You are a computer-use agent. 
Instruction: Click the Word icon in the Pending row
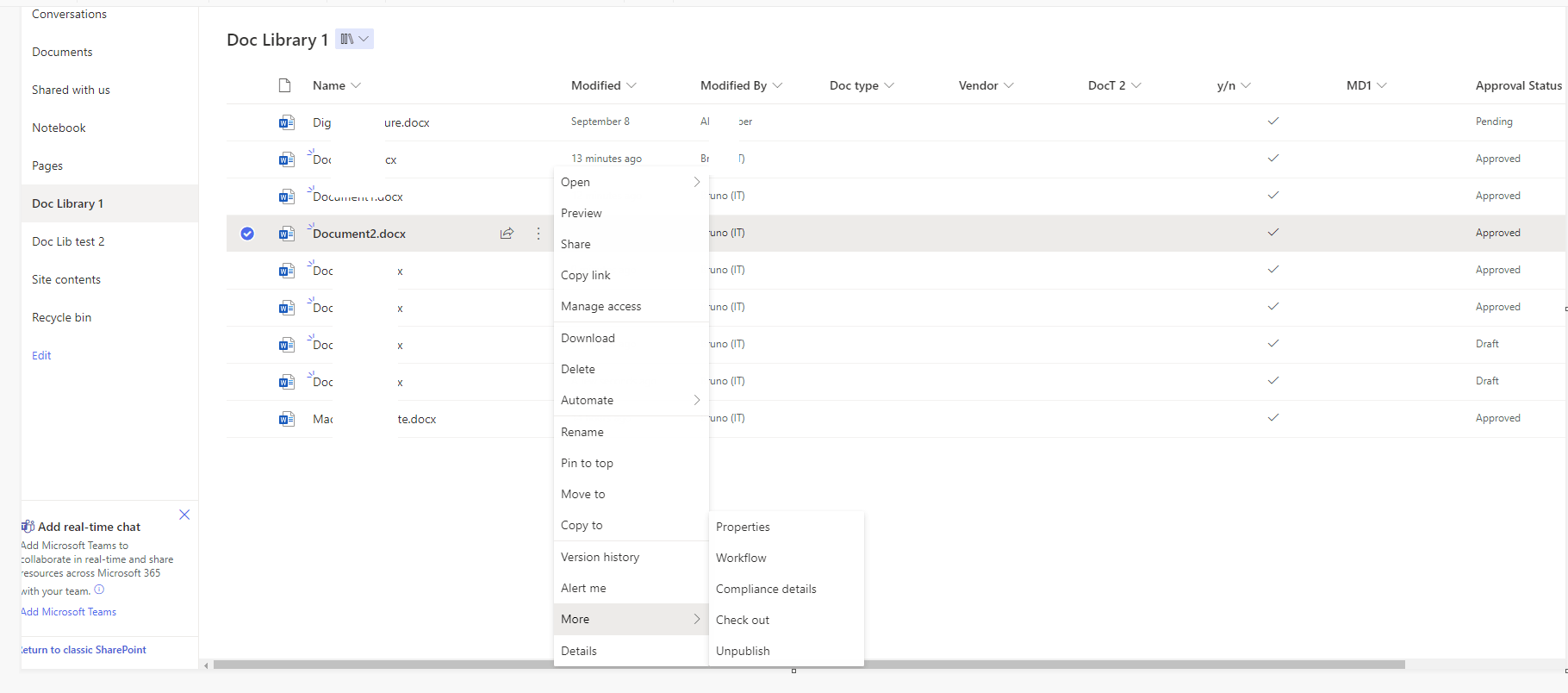(x=286, y=122)
